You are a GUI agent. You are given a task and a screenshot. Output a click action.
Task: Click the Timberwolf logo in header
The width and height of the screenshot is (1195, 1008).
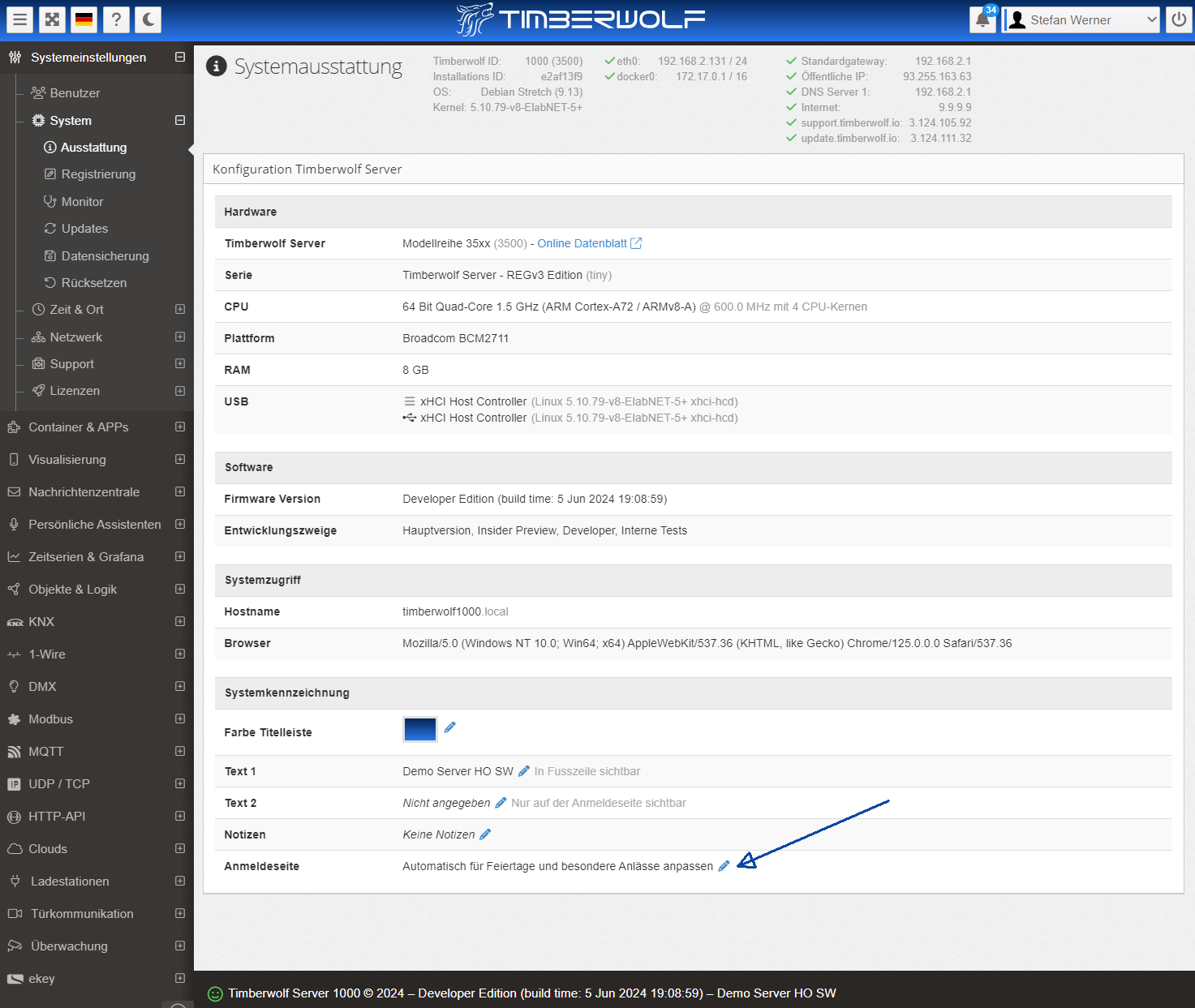click(580, 19)
